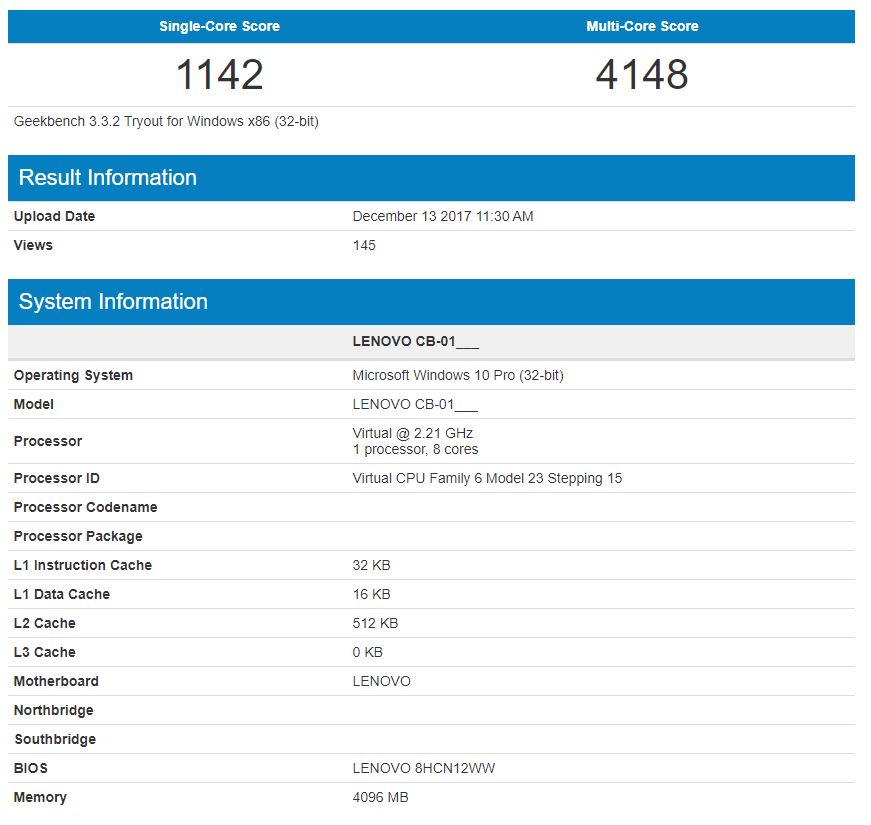The height and width of the screenshot is (825, 871).
Task: Click the System Information section header
Action: [431, 302]
